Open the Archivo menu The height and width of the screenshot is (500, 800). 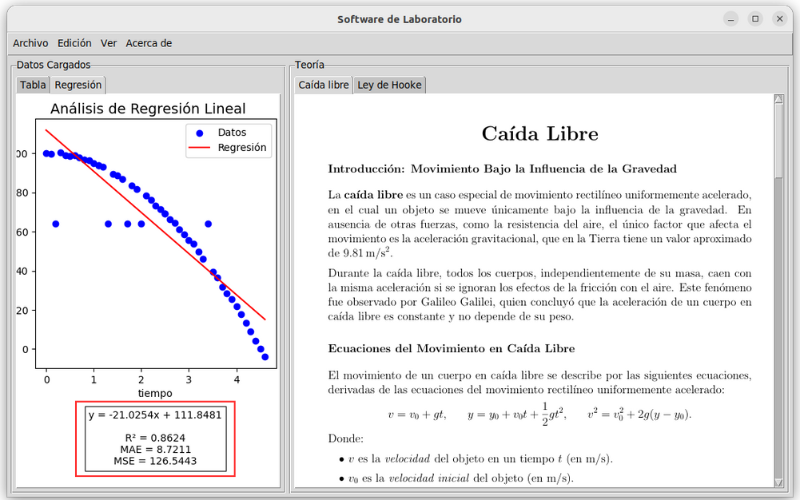pos(31,43)
